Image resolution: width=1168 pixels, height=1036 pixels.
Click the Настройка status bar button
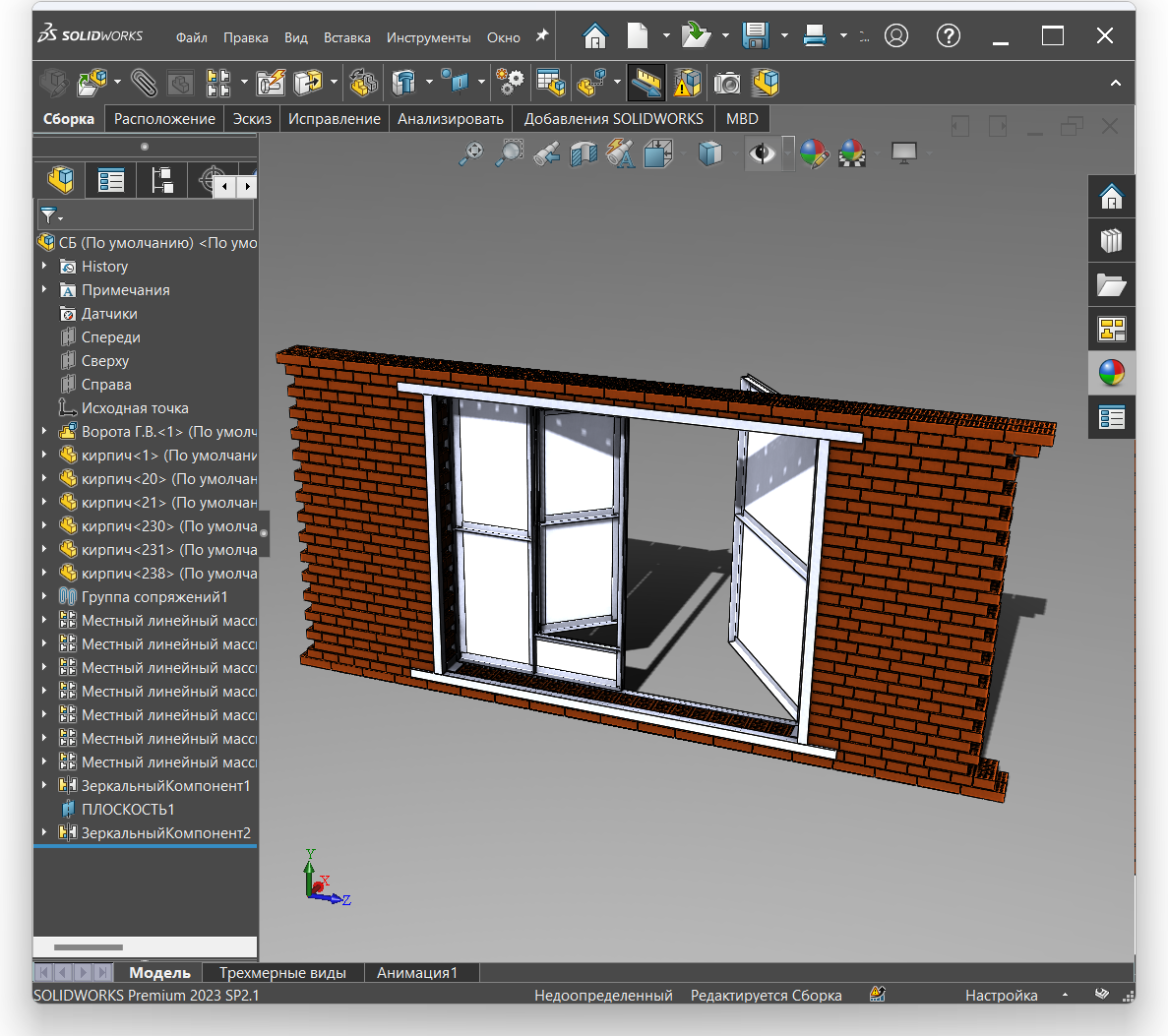pyautogui.click(x=1001, y=996)
